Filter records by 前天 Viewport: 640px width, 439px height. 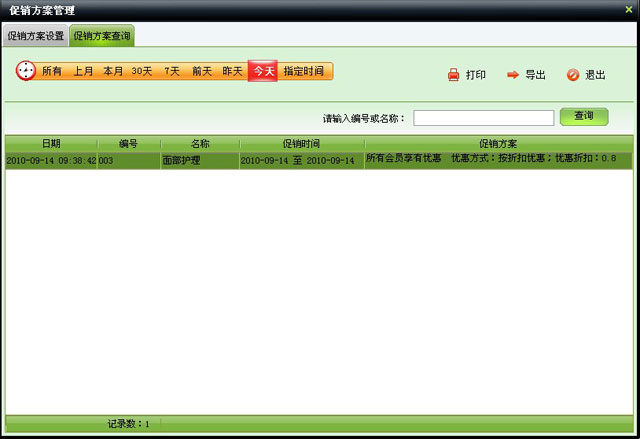point(202,72)
